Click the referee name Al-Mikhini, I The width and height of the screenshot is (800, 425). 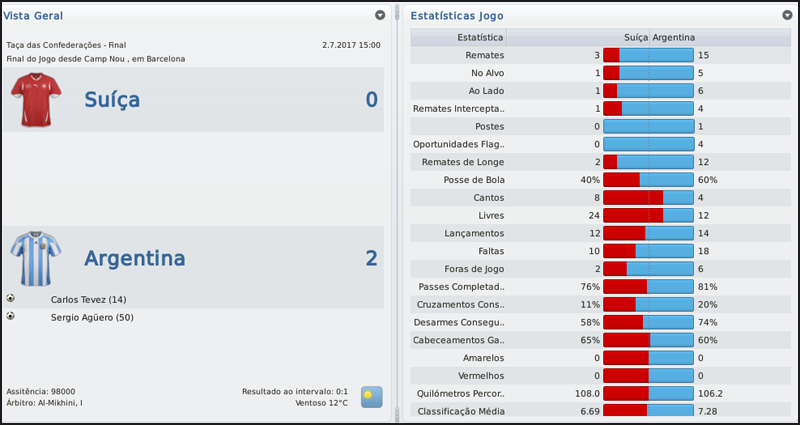click(58, 404)
